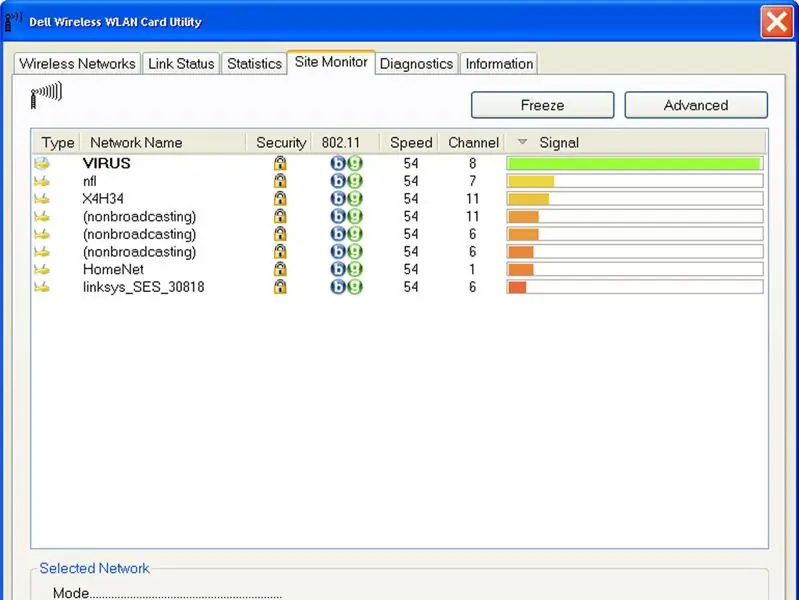Click the Freeze button
Screen dimensions: 799x600
pyautogui.click(x=542, y=105)
